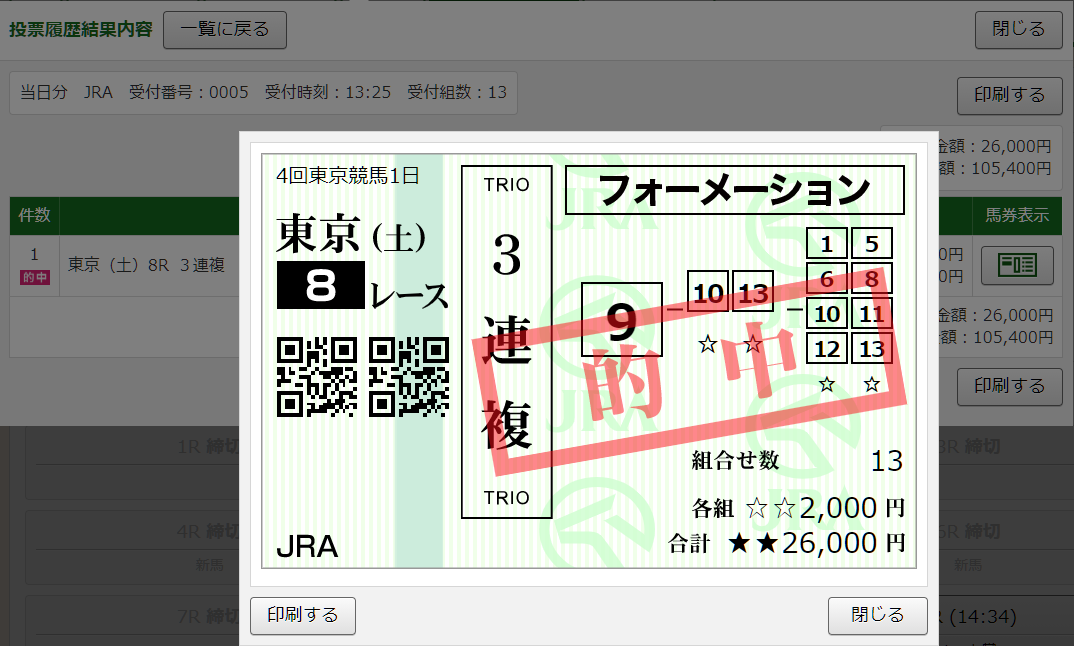Click the 合計 ★★26,000円 total on the ticket

tap(786, 543)
